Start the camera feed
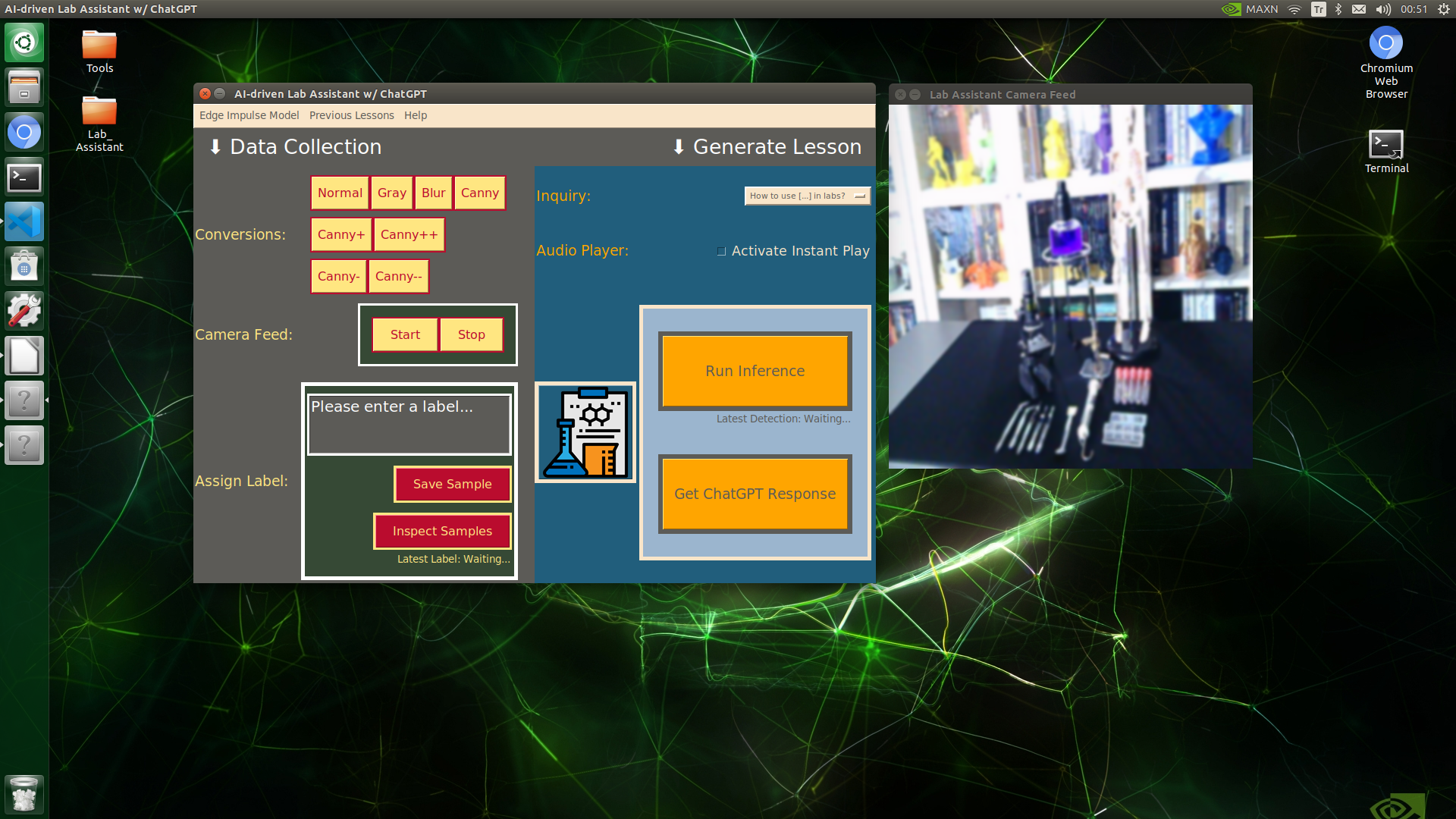 tap(405, 334)
